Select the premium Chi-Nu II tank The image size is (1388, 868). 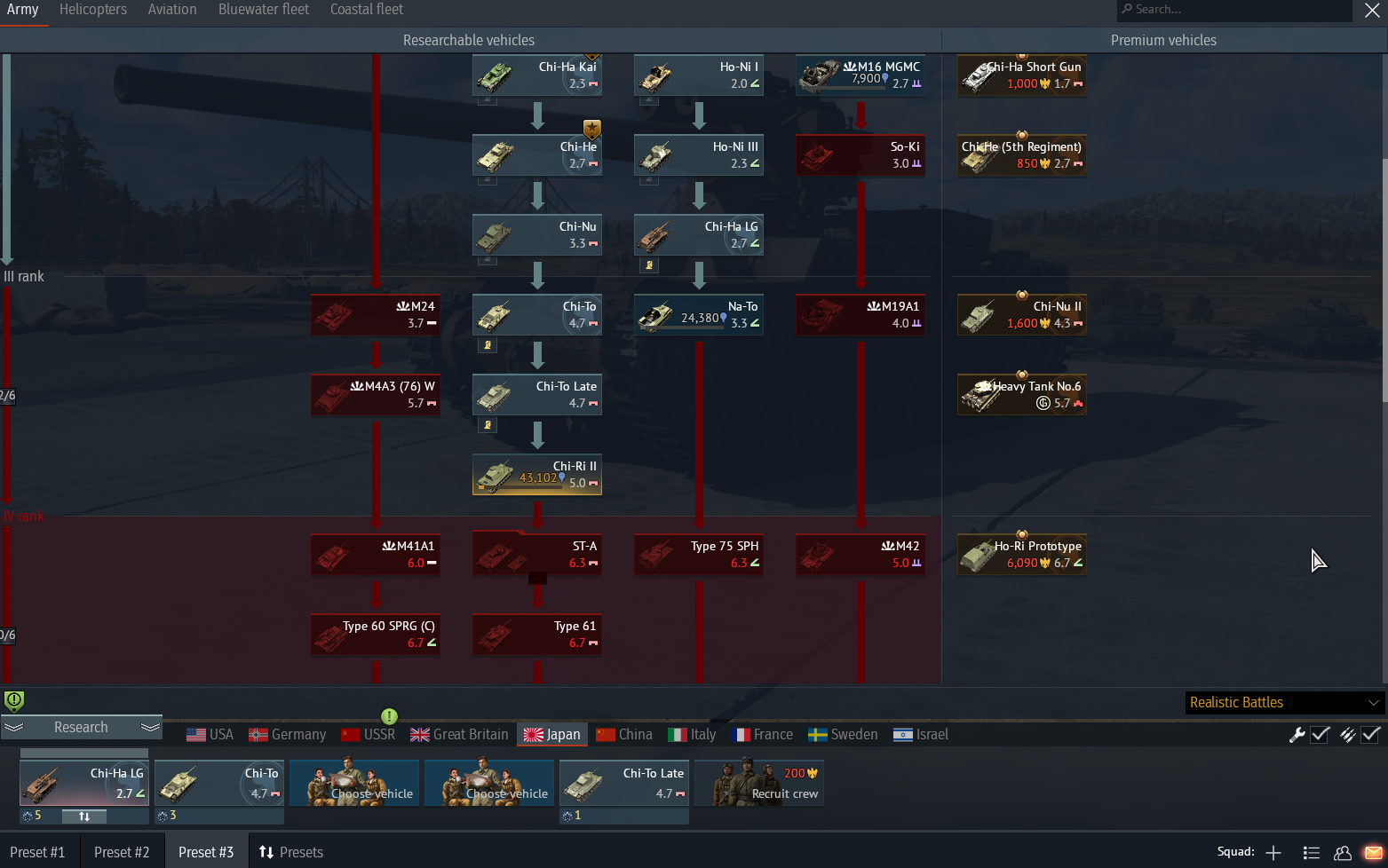tap(1022, 315)
